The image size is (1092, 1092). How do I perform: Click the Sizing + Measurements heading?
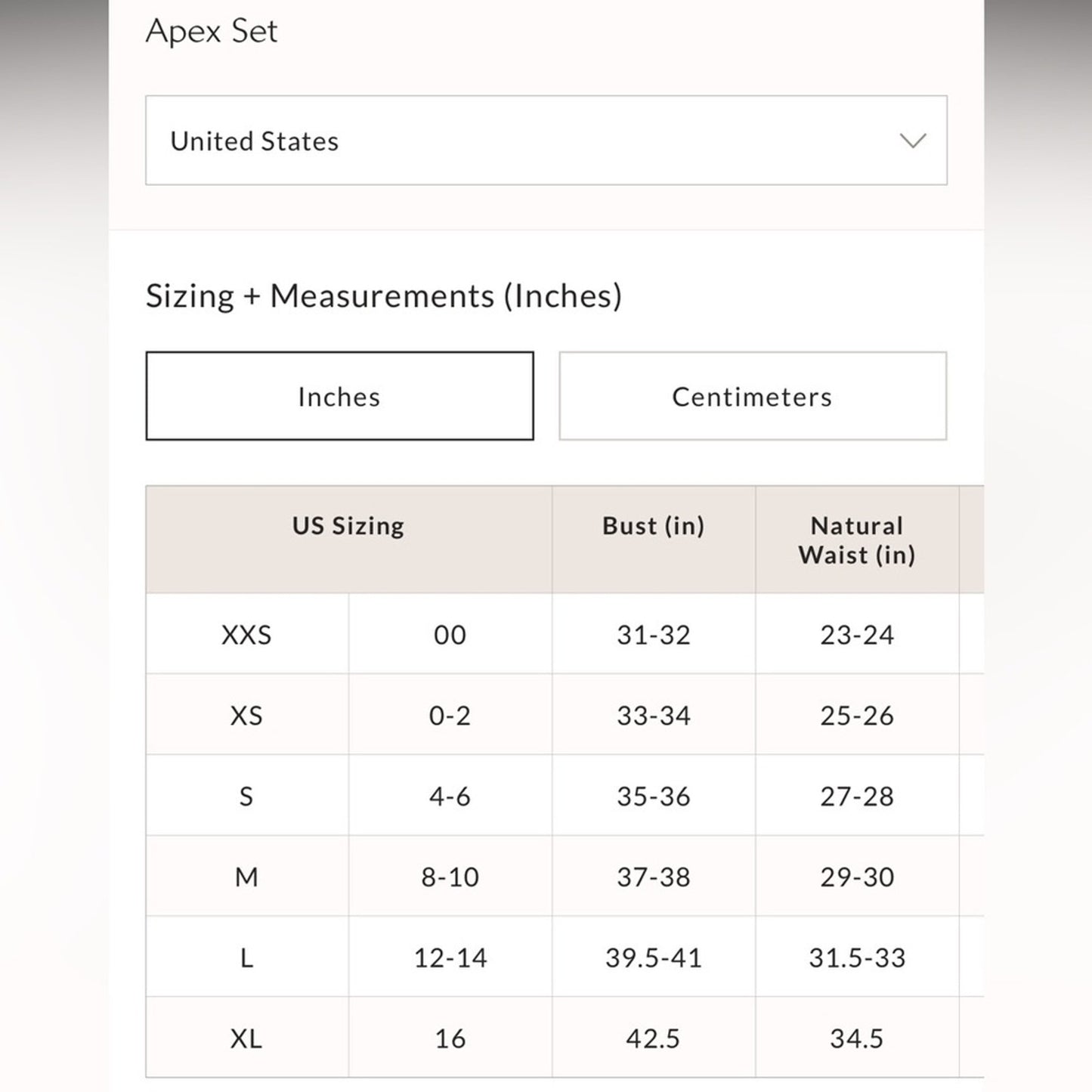pos(383,295)
